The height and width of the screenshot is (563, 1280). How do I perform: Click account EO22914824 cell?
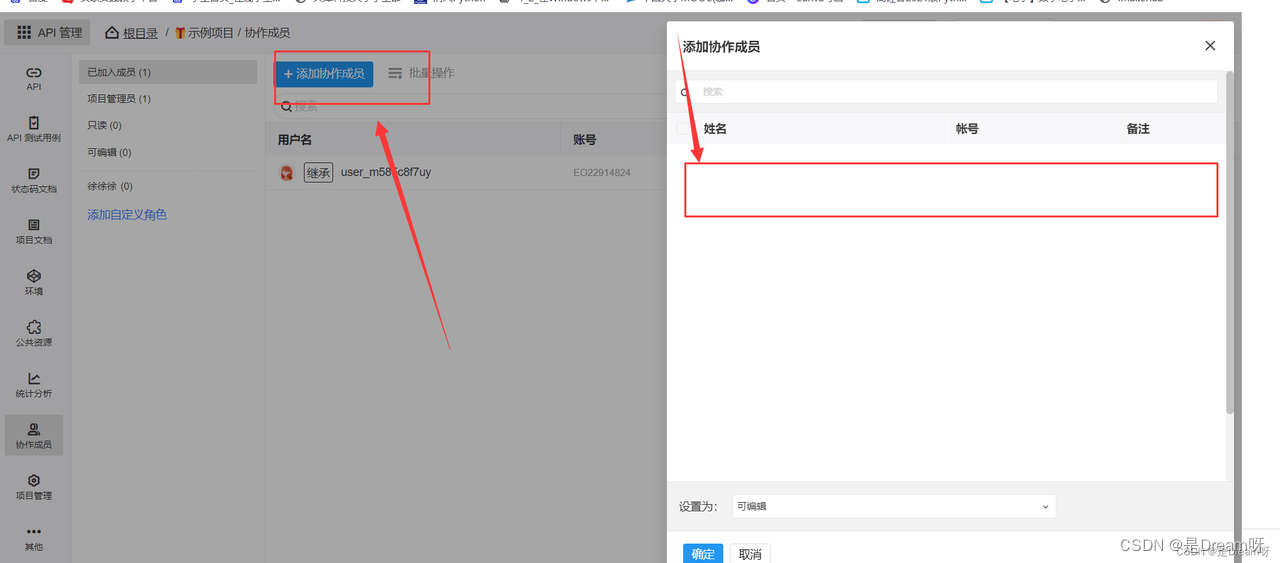(602, 173)
